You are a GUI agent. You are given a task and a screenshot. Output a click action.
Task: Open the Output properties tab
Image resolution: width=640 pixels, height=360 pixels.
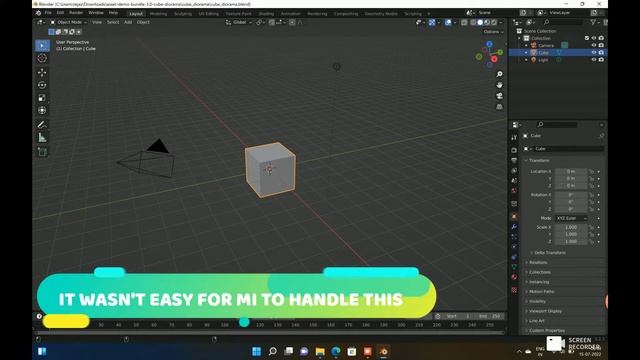pyautogui.click(x=514, y=160)
